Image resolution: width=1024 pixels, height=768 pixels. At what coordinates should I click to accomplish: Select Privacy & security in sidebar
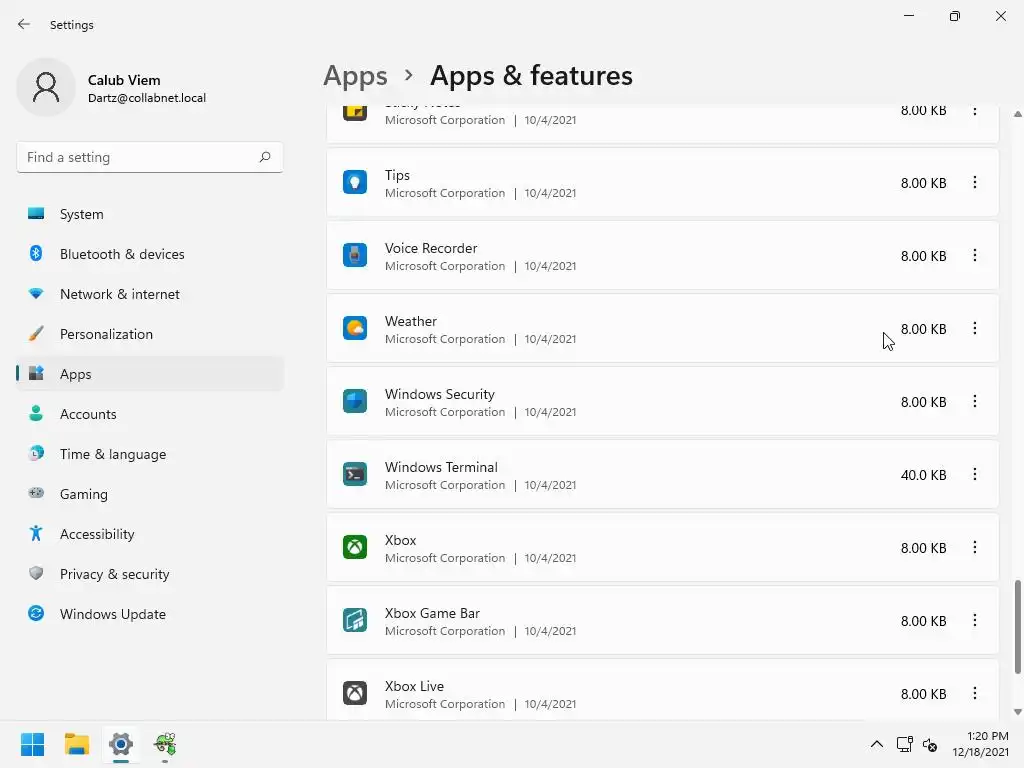click(x=114, y=574)
